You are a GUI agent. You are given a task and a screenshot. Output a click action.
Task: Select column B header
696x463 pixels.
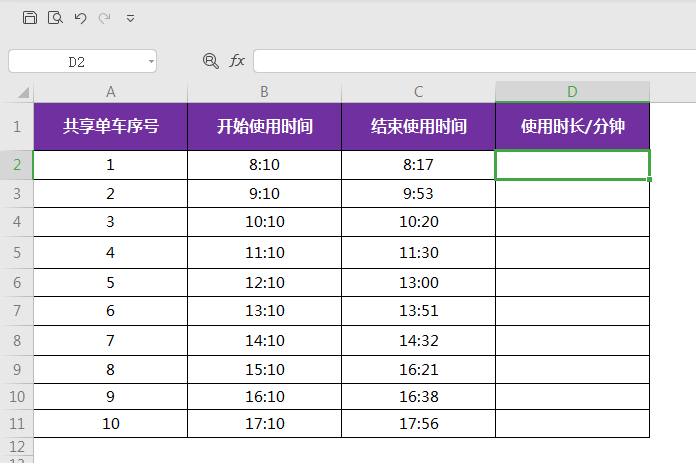click(264, 92)
